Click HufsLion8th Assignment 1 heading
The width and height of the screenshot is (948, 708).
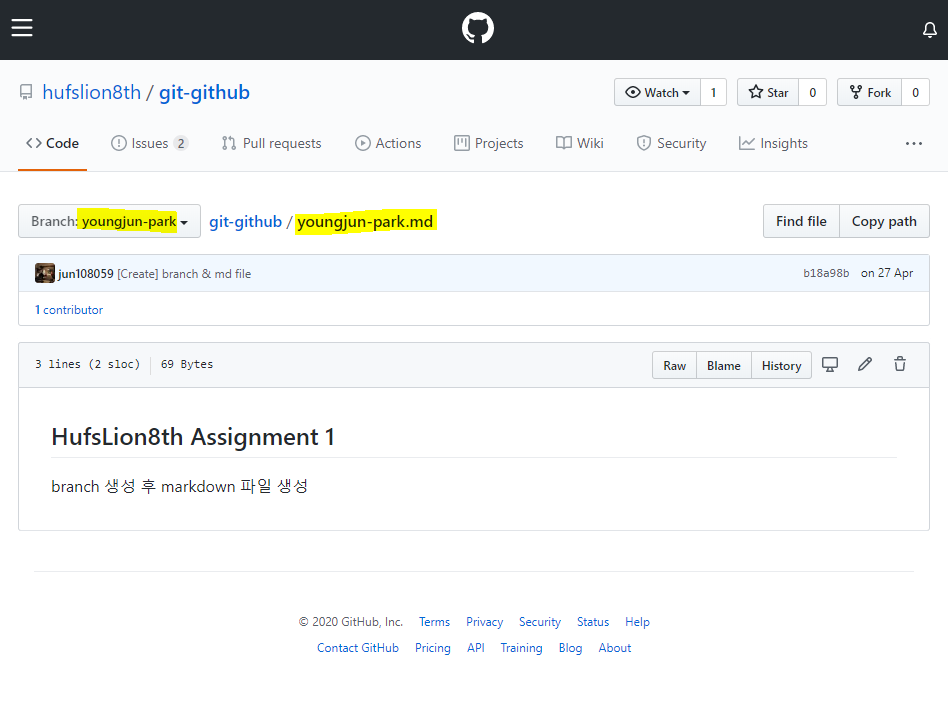click(x=193, y=437)
